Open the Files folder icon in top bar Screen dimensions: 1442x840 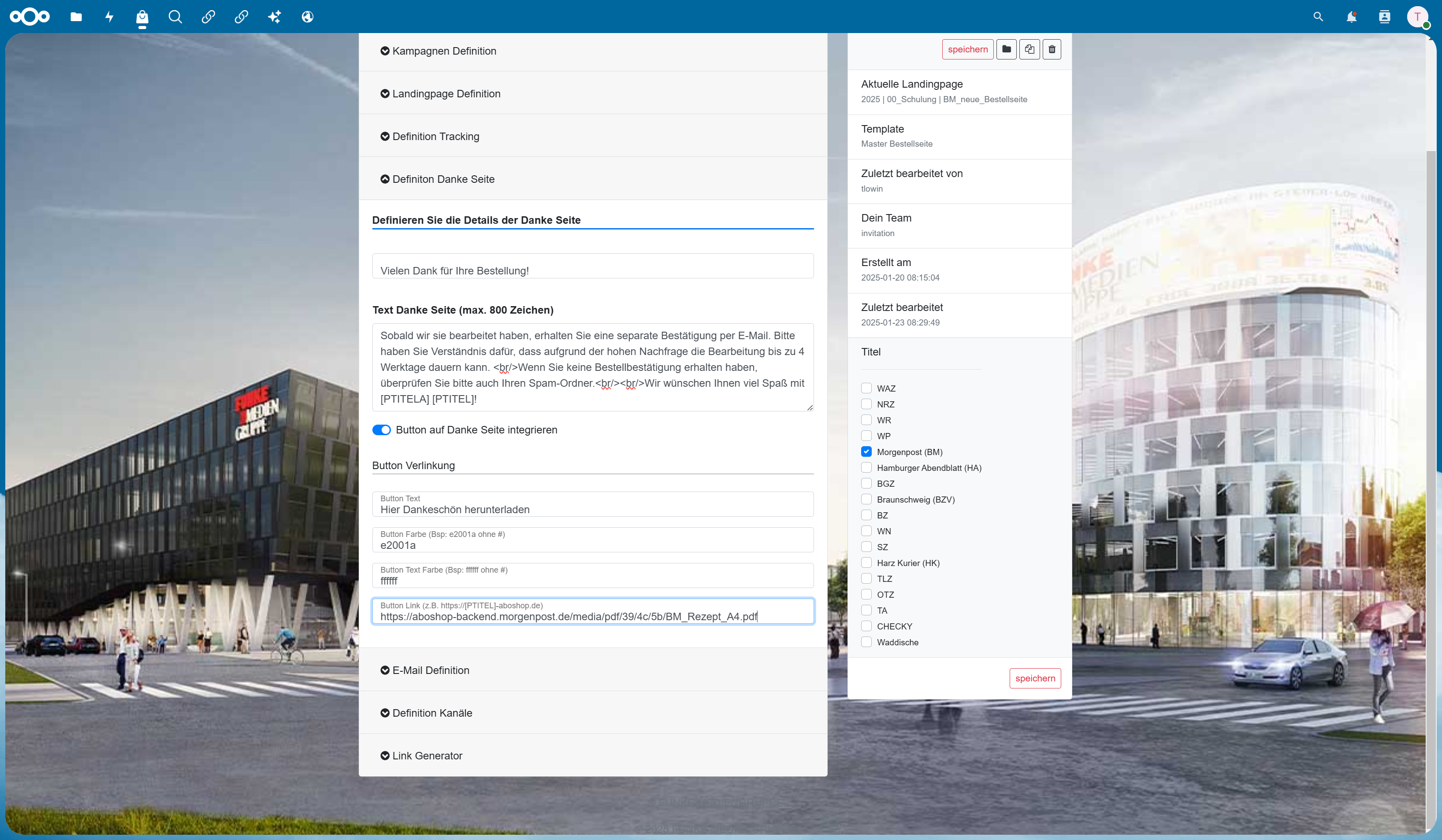click(x=76, y=17)
